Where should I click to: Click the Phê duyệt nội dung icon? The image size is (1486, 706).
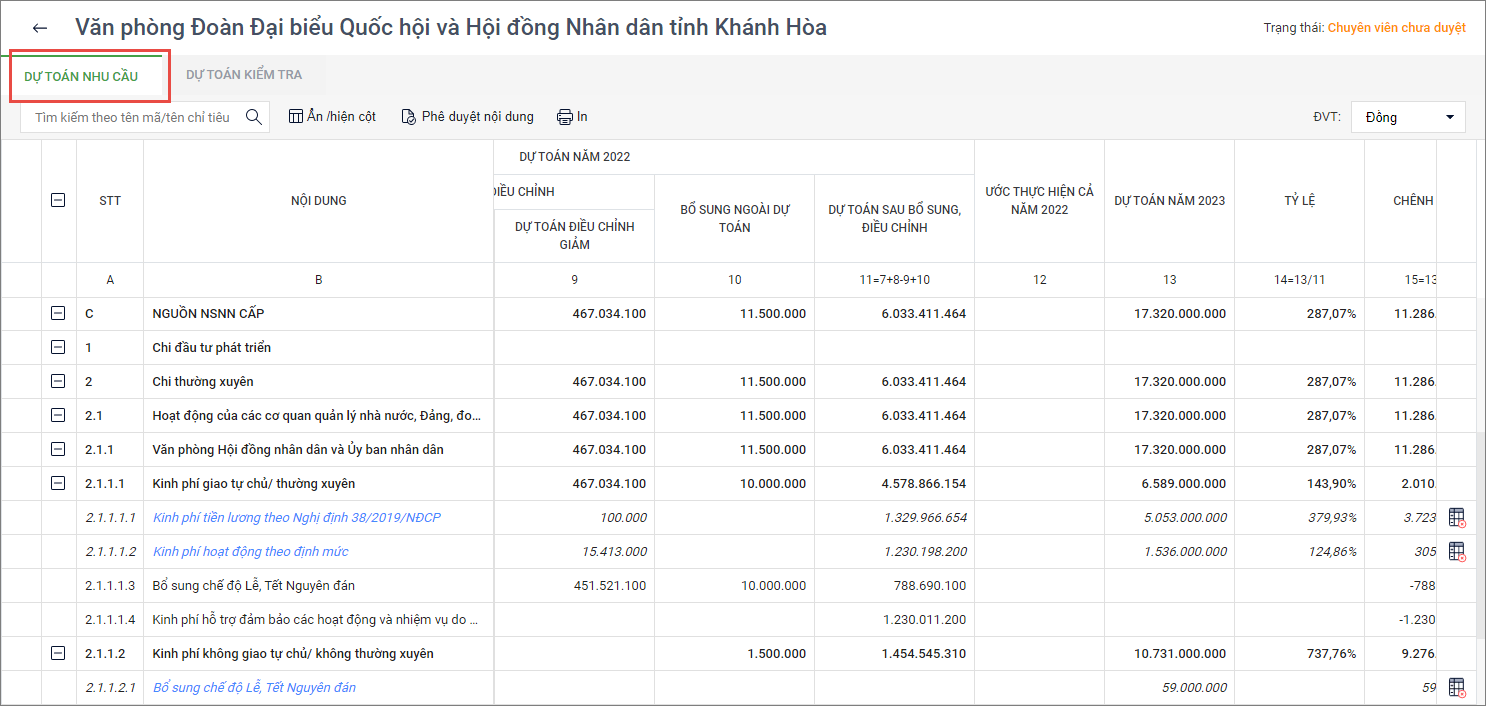408,117
